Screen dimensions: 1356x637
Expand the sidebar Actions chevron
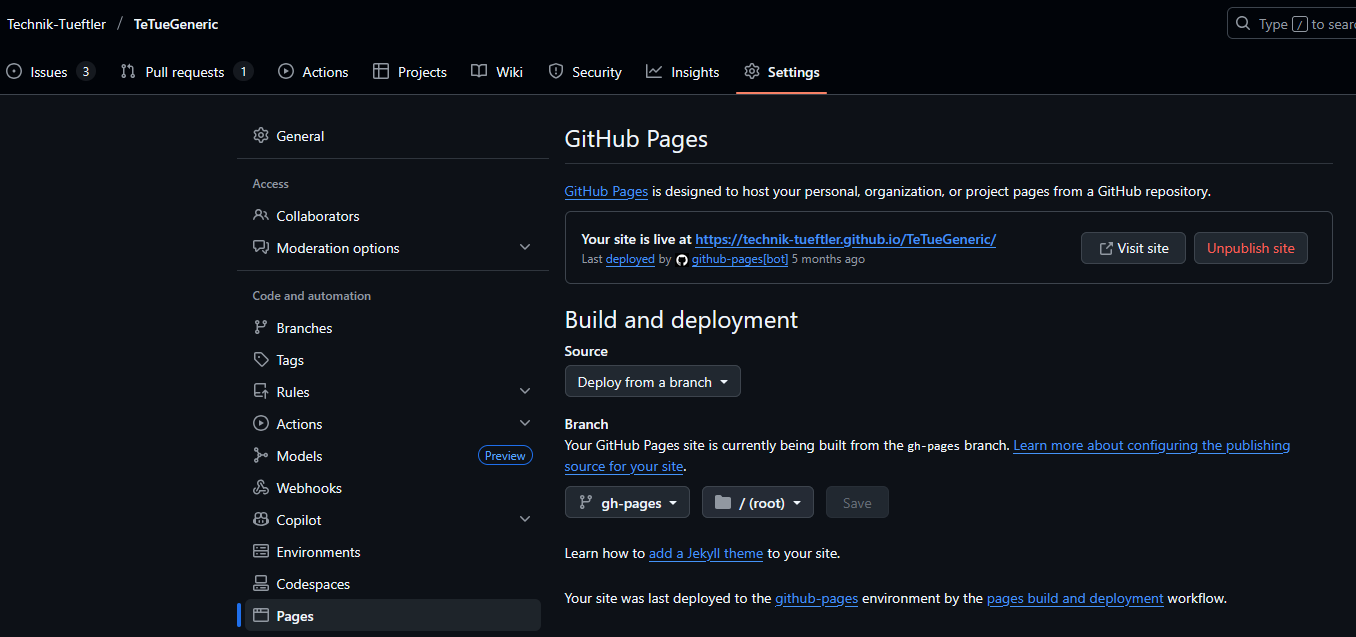pos(525,424)
